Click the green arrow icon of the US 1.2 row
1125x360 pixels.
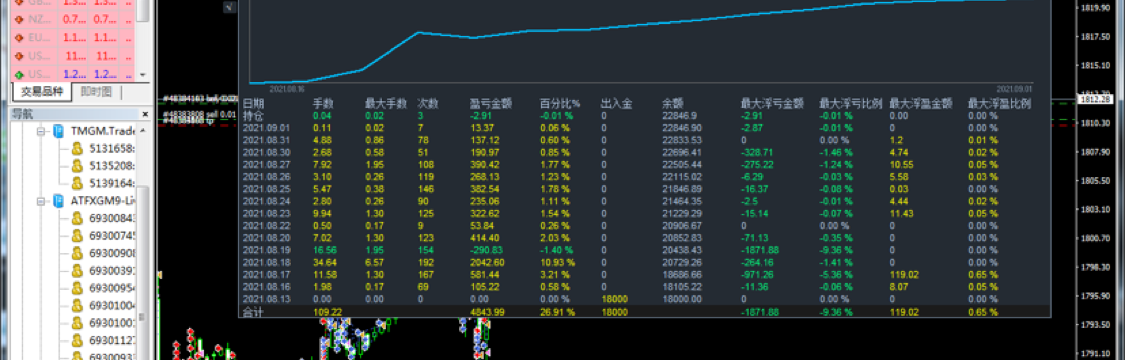[19, 75]
